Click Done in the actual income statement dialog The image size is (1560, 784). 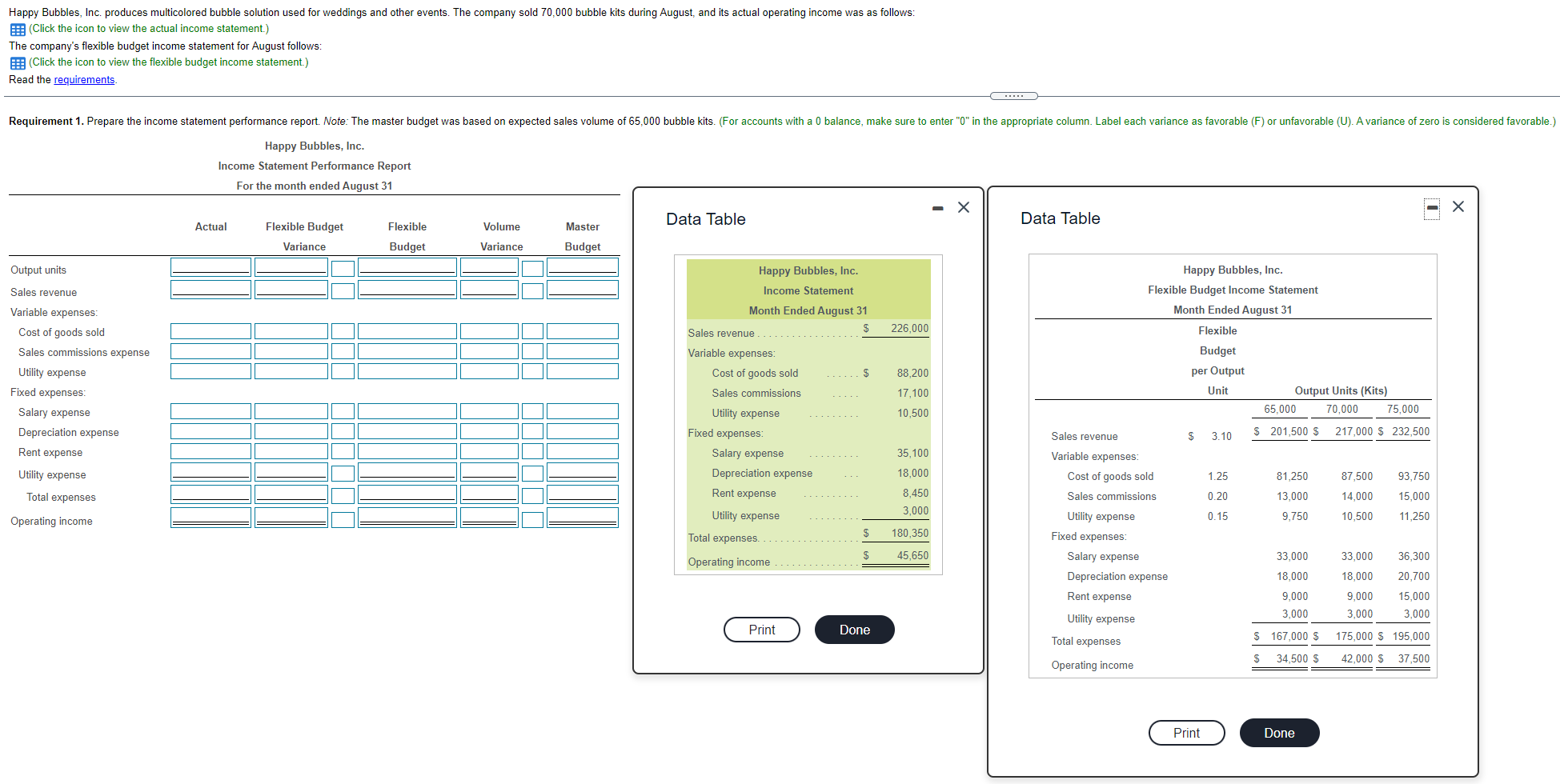point(853,630)
